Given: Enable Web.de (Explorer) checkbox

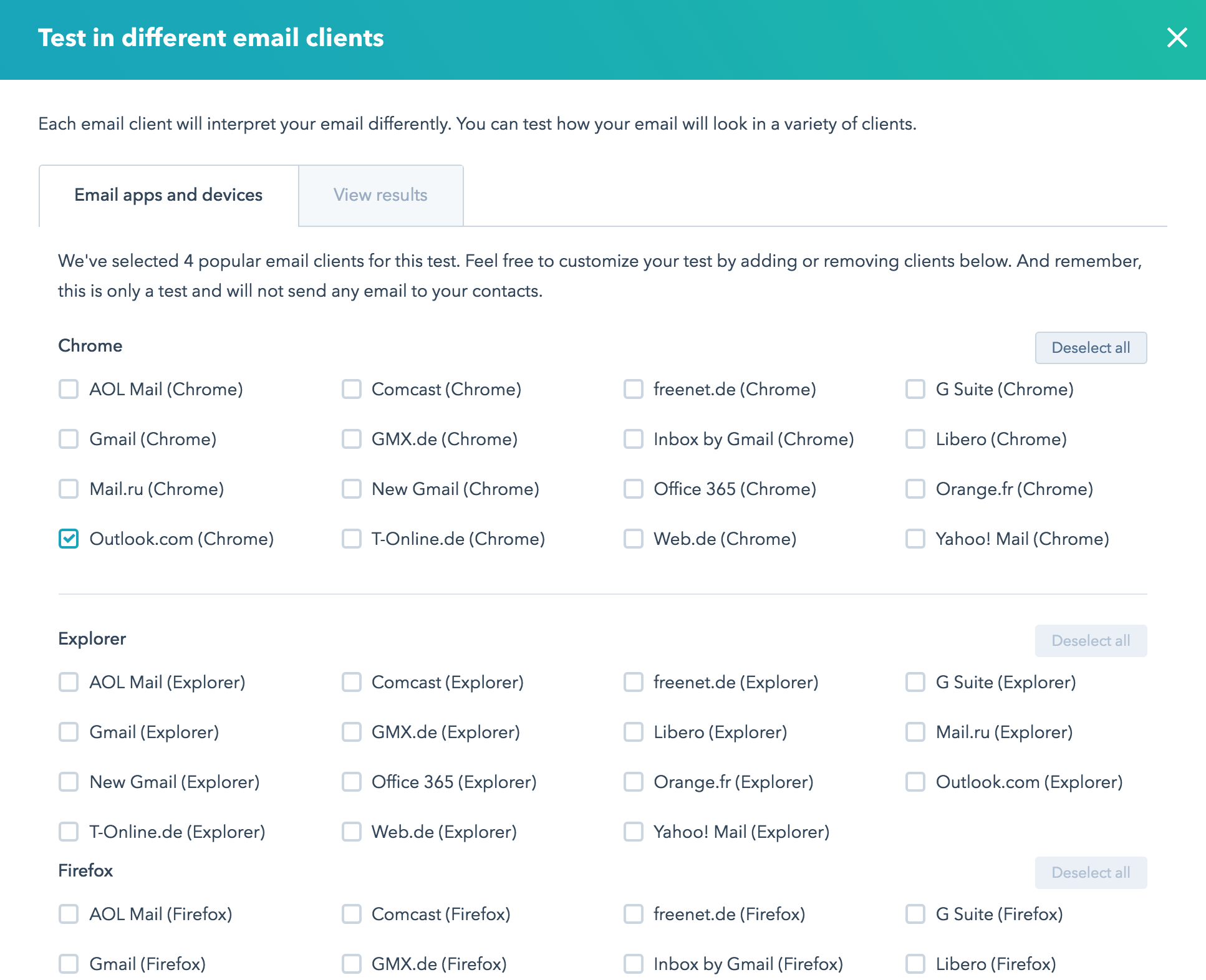Looking at the screenshot, I should coord(352,832).
